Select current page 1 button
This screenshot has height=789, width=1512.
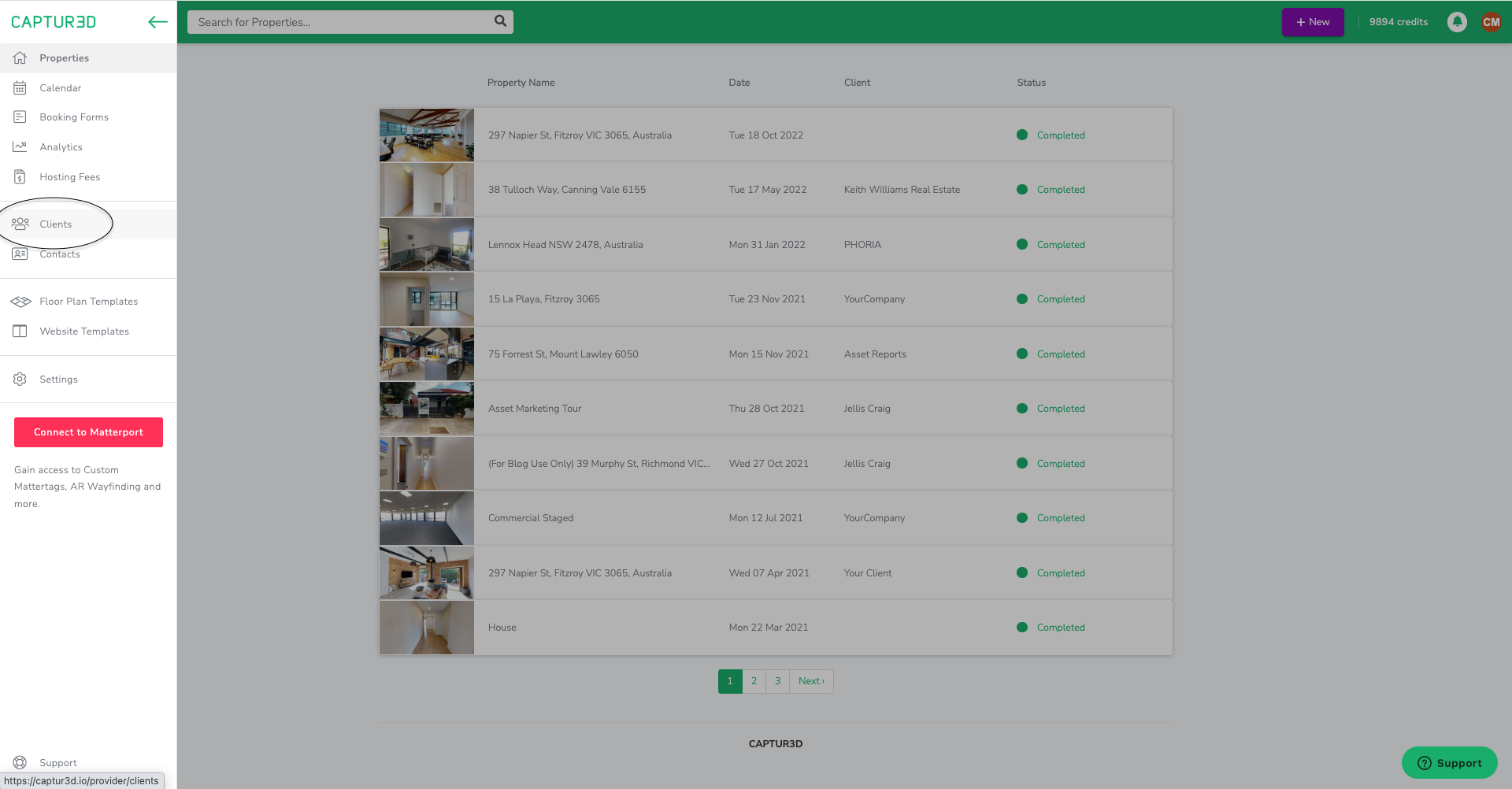tap(730, 681)
